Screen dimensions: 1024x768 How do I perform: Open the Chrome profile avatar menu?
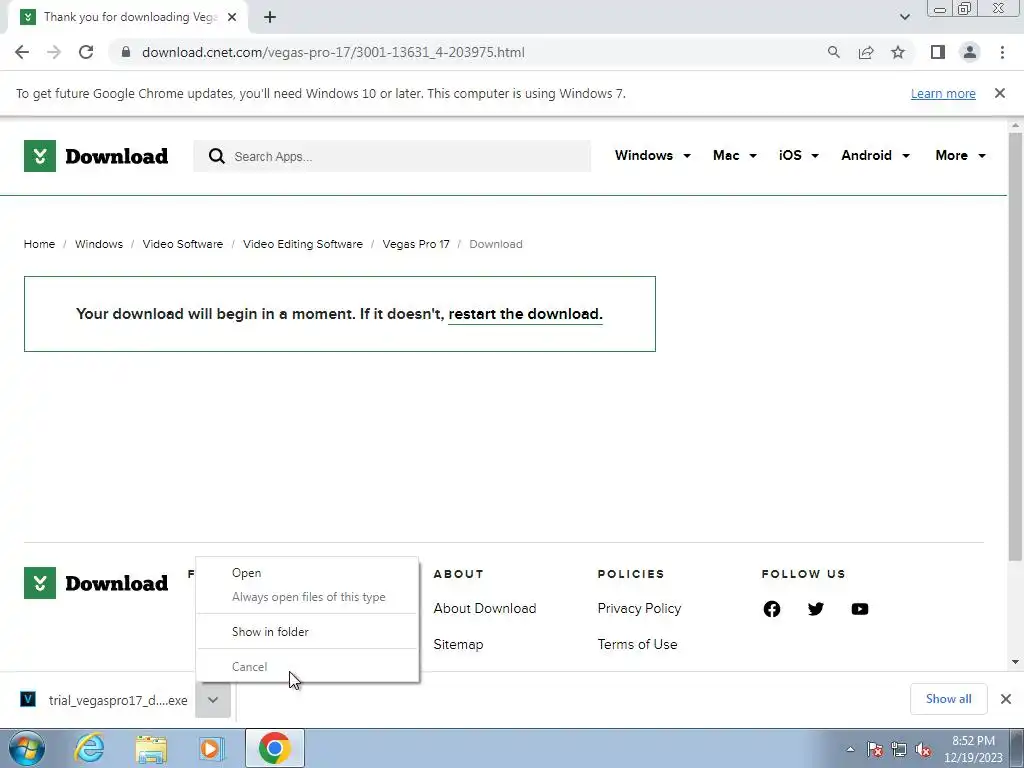(970, 52)
